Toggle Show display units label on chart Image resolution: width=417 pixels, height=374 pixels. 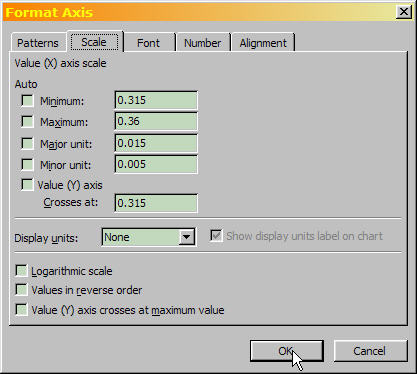(216, 236)
